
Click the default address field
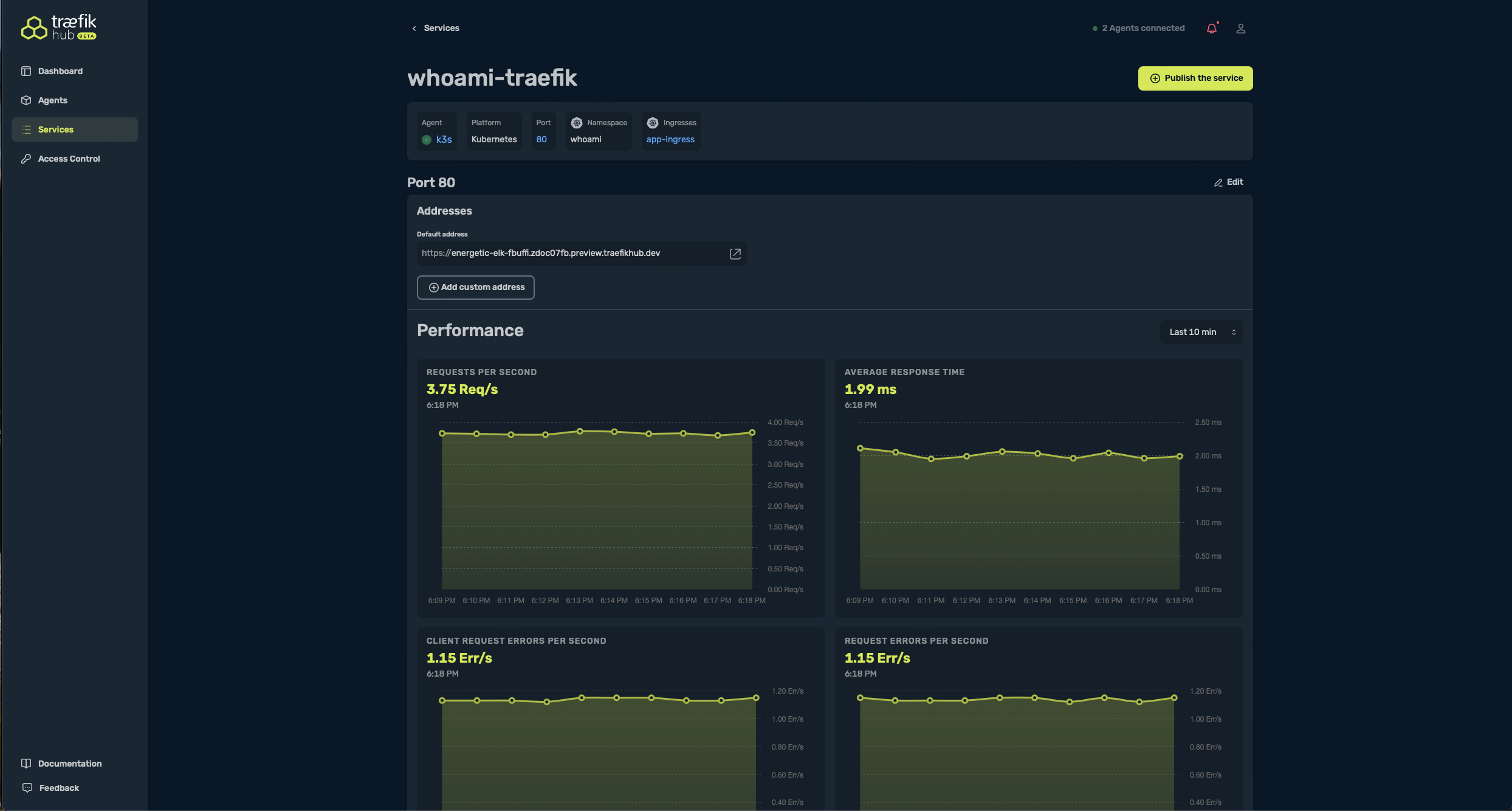pos(582,254)
